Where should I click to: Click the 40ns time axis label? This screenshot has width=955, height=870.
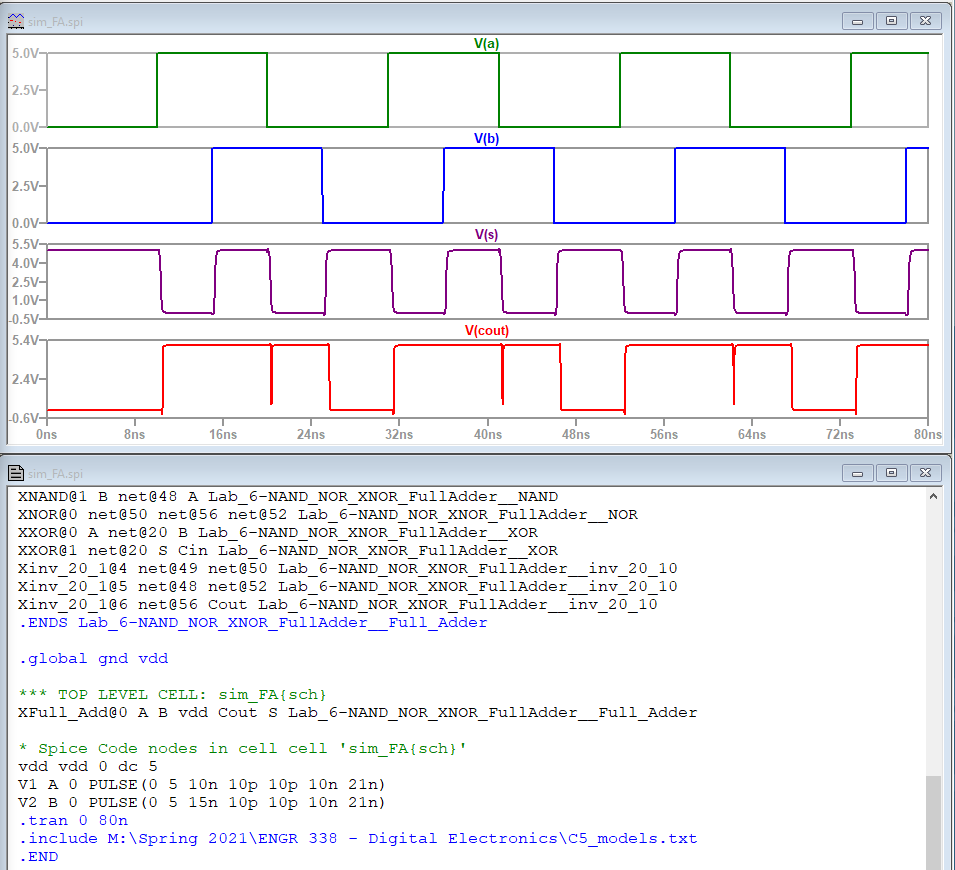[487, 434]
